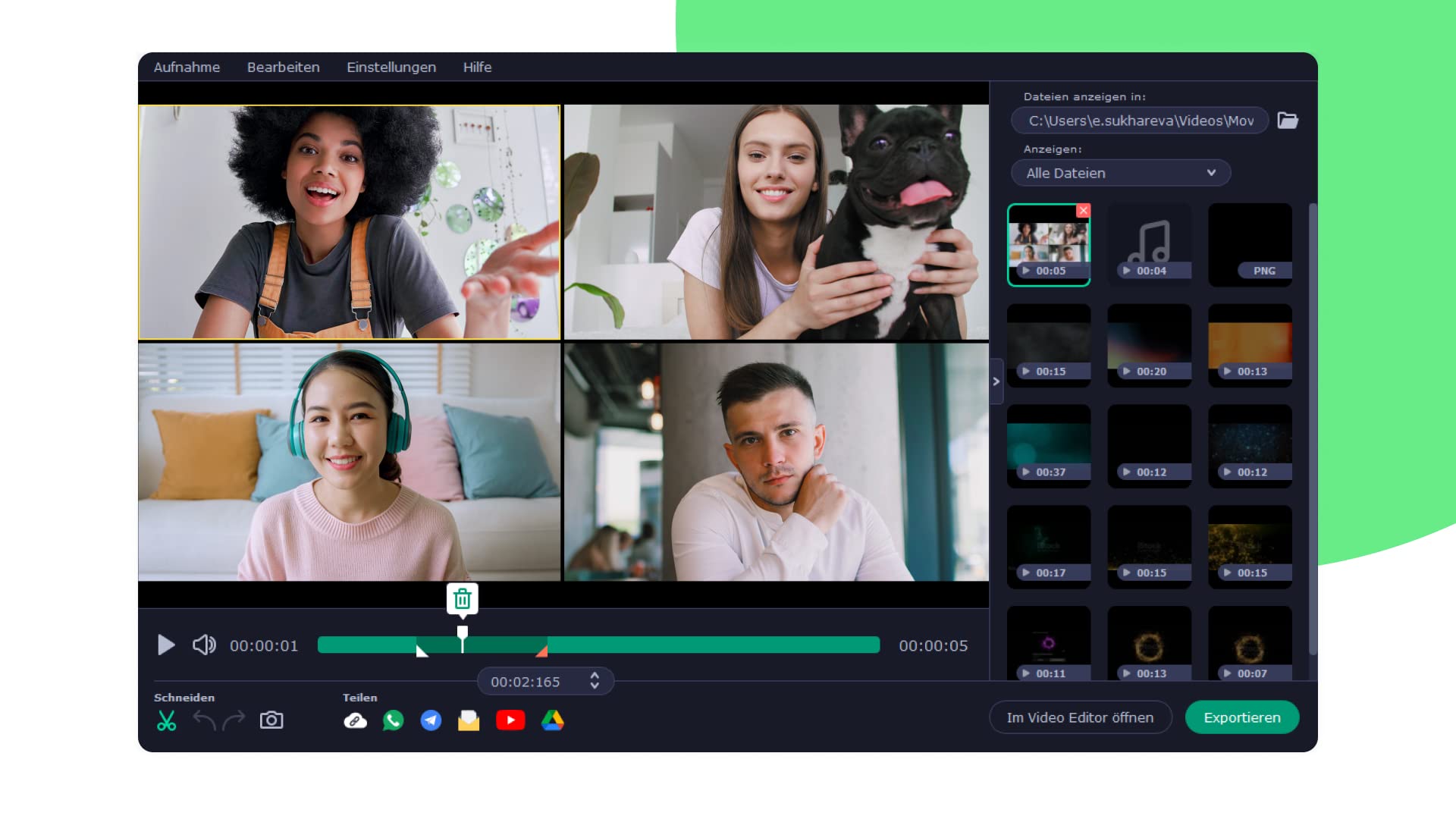Open the Hilfe menu
The width and height of the screenshot is (1456, 819).
[x=477, y=67]
